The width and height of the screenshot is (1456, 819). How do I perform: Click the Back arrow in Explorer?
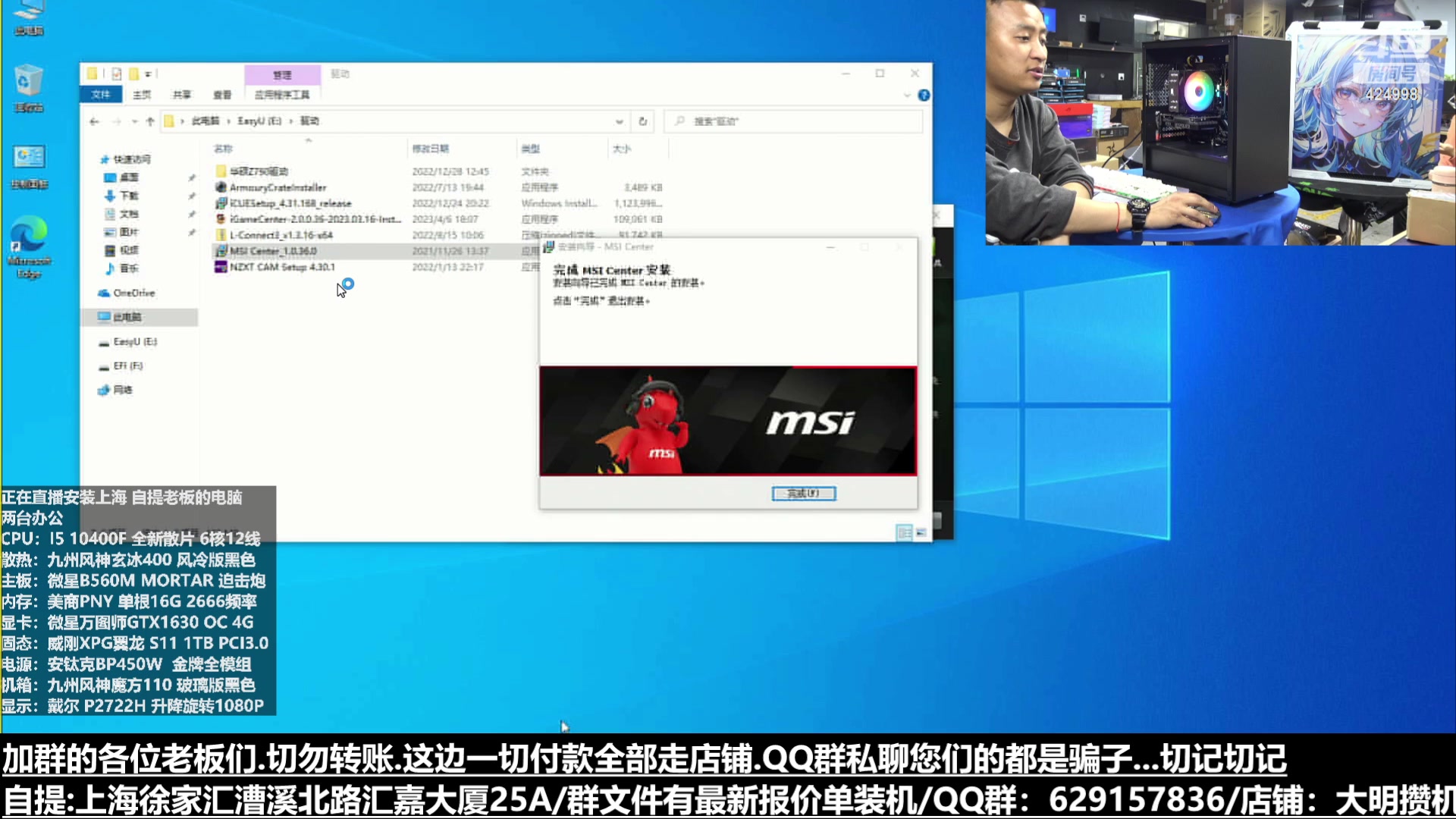click(x=94, y=121)
